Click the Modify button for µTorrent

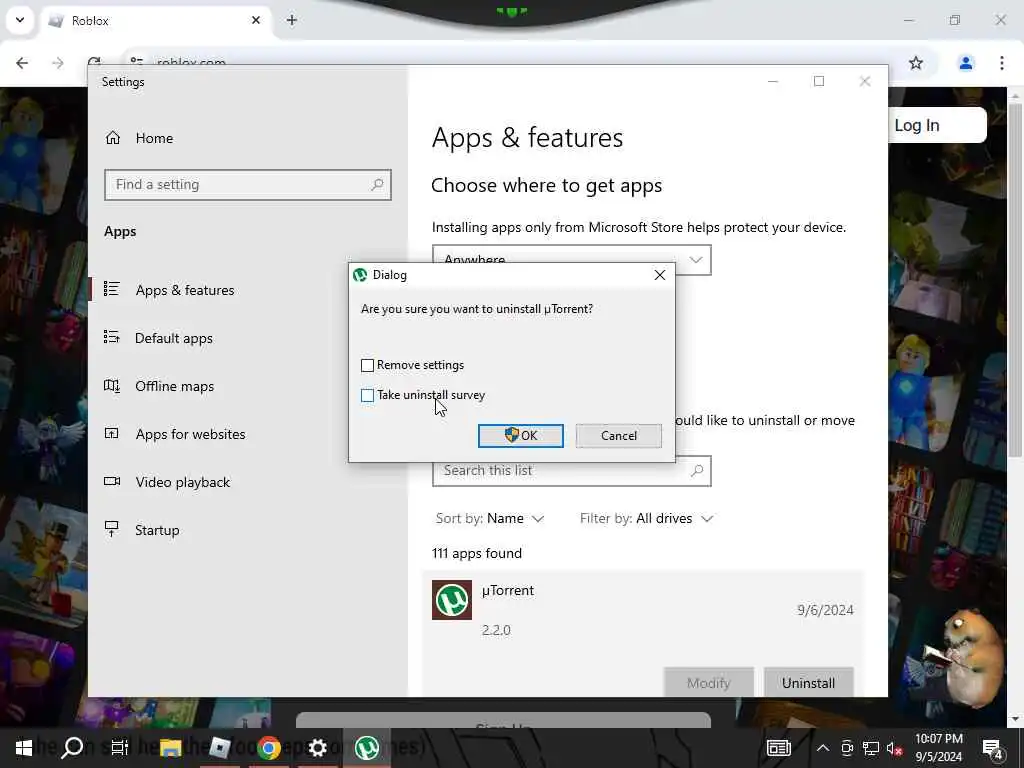click(709, 682)
